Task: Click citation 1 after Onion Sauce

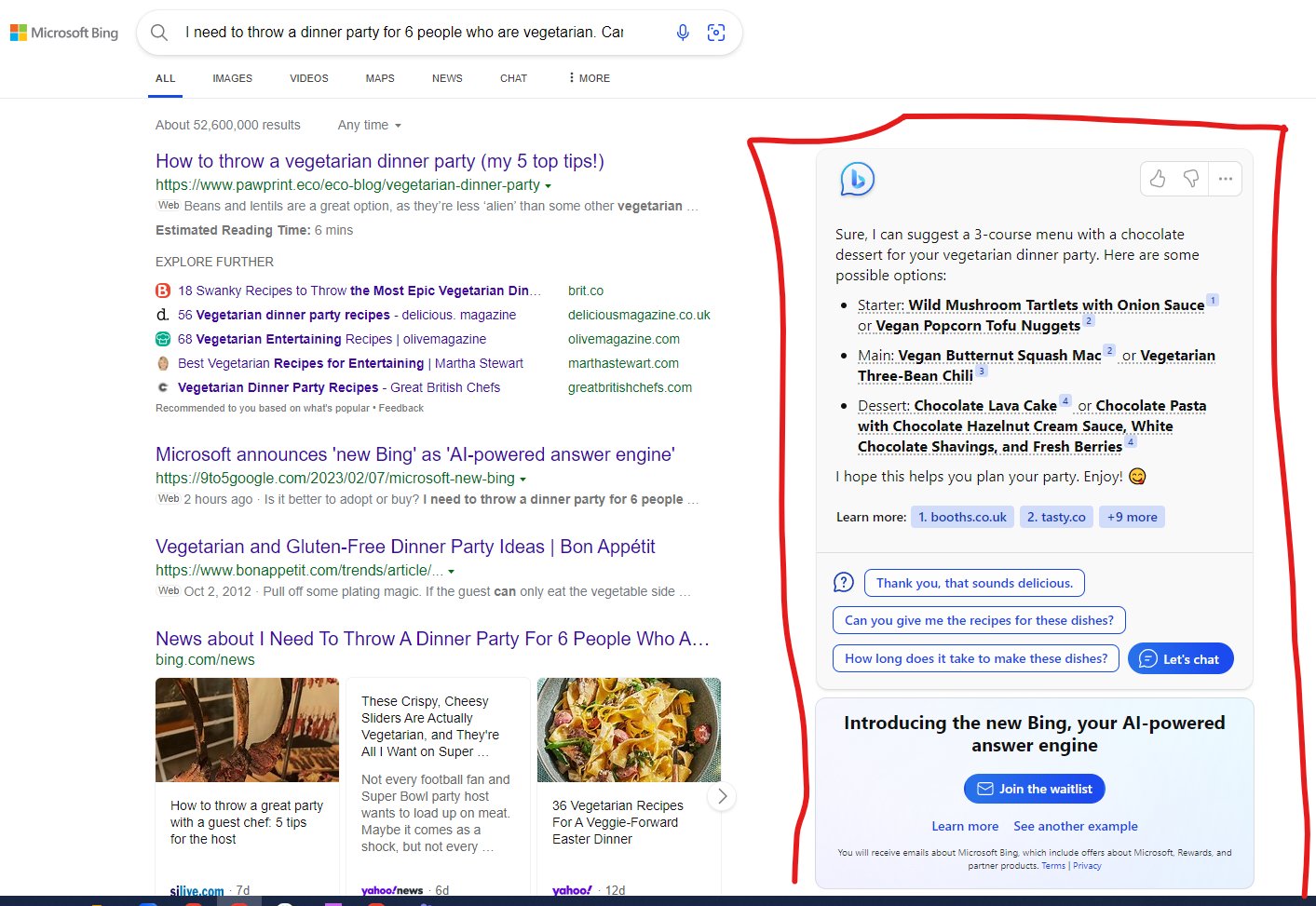Action: tap(1213, 300)
